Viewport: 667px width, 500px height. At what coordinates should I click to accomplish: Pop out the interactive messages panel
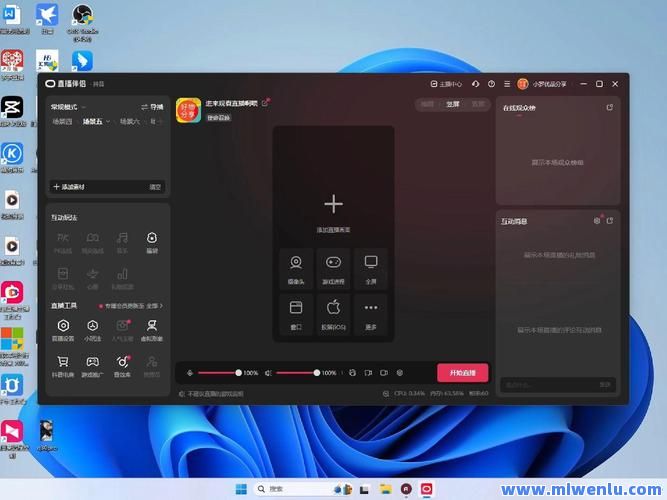click(x=610, y=221)
